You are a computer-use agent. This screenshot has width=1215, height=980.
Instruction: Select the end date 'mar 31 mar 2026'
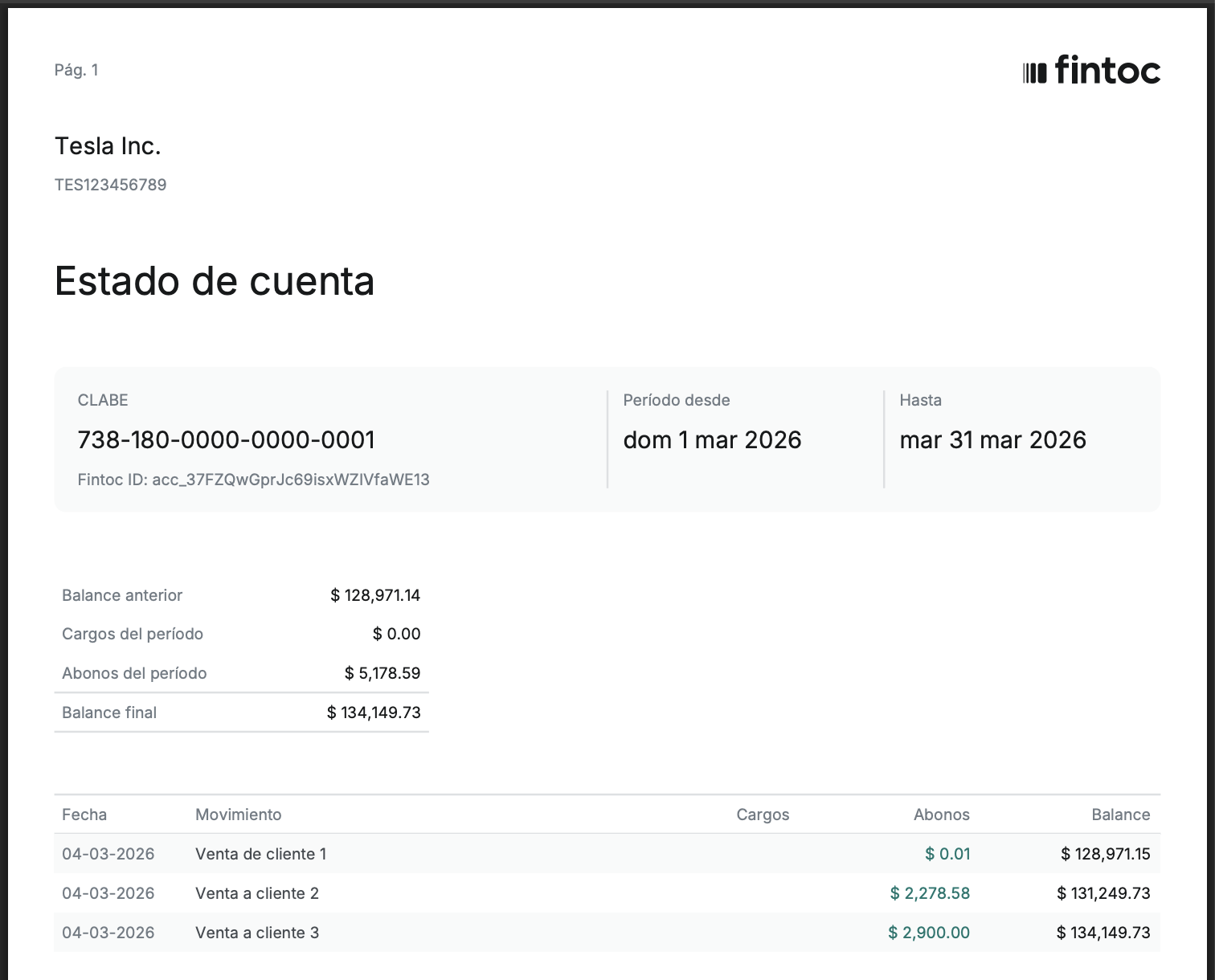[x=993, y=440]
